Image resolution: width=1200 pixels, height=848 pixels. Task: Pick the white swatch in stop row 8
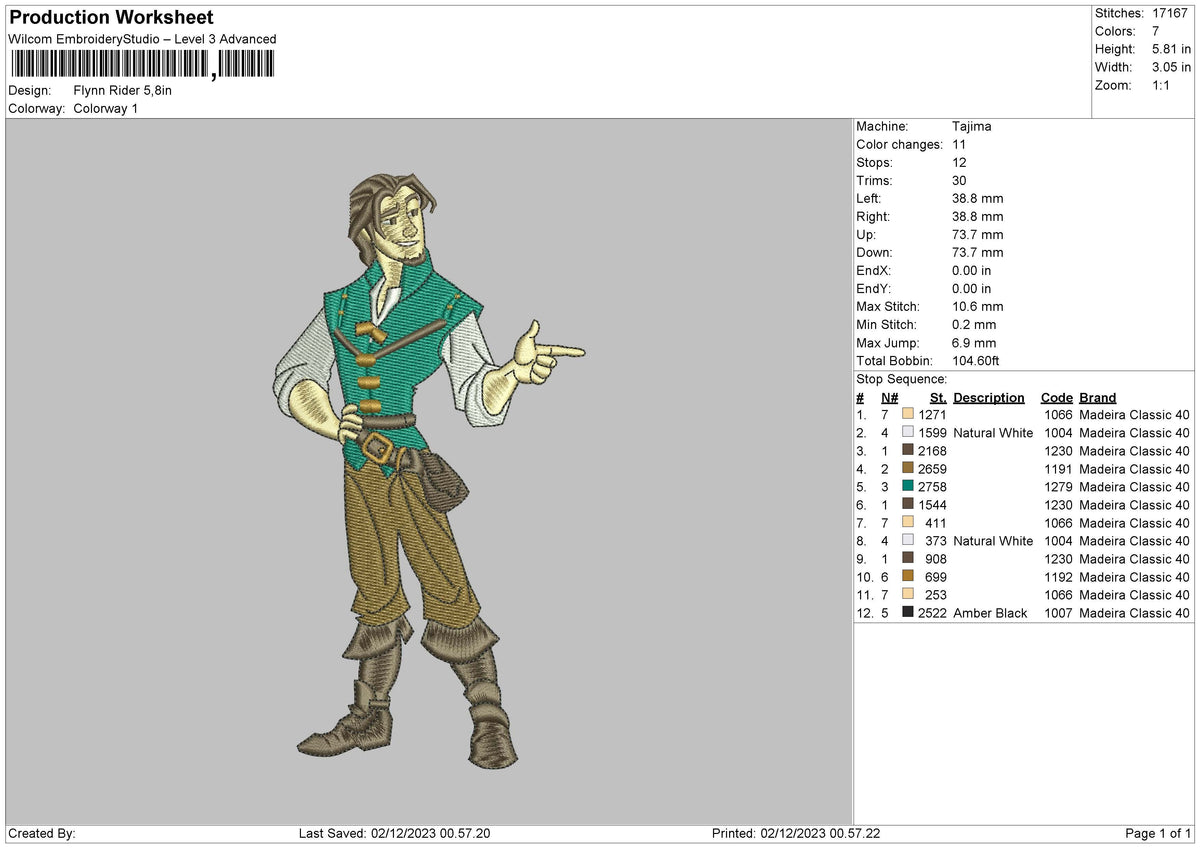click(908, 541)
